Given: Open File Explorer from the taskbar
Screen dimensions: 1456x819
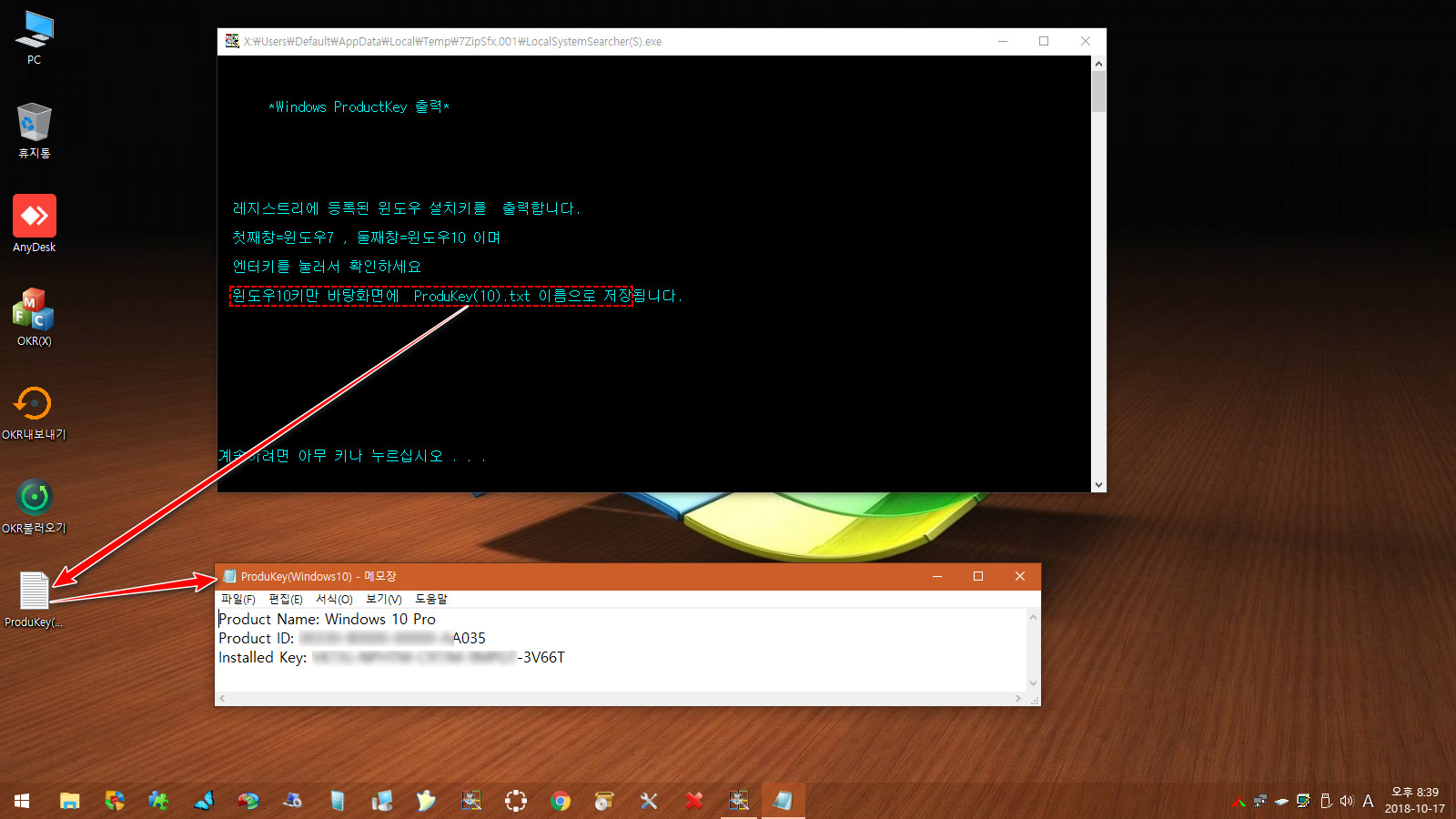Looking at the screenshot, I should (x=69, y=801).
